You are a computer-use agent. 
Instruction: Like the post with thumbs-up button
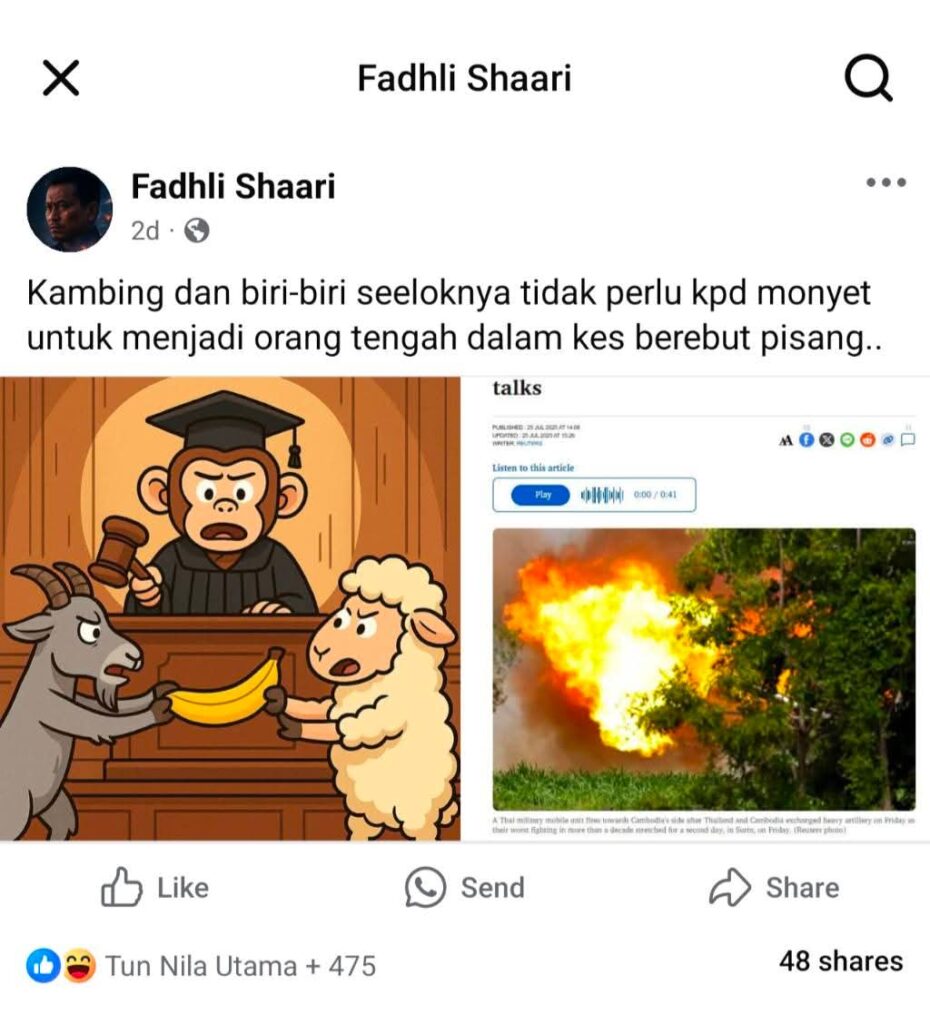coord(155,888)
